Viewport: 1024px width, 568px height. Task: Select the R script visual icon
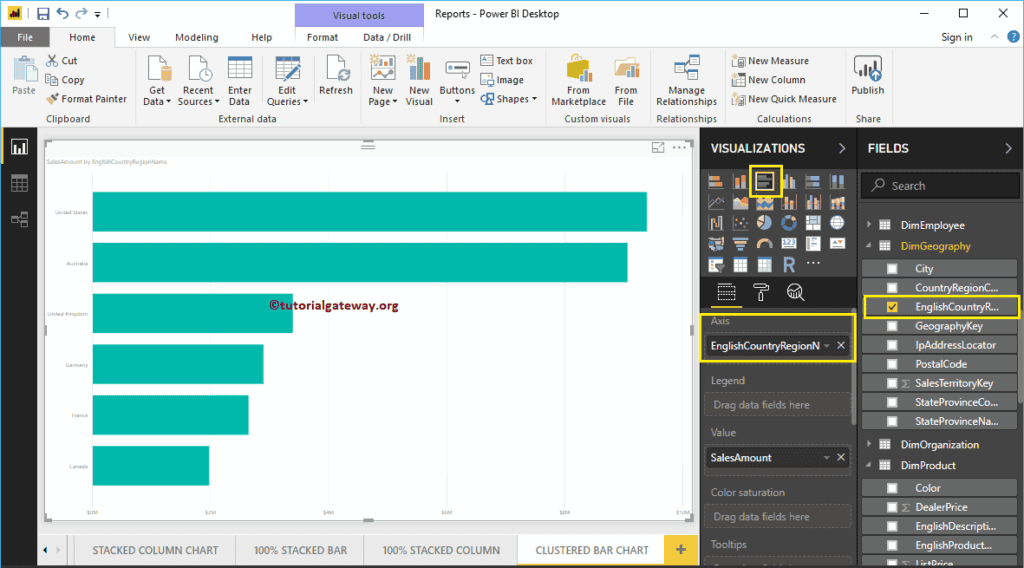click(788, 265)
